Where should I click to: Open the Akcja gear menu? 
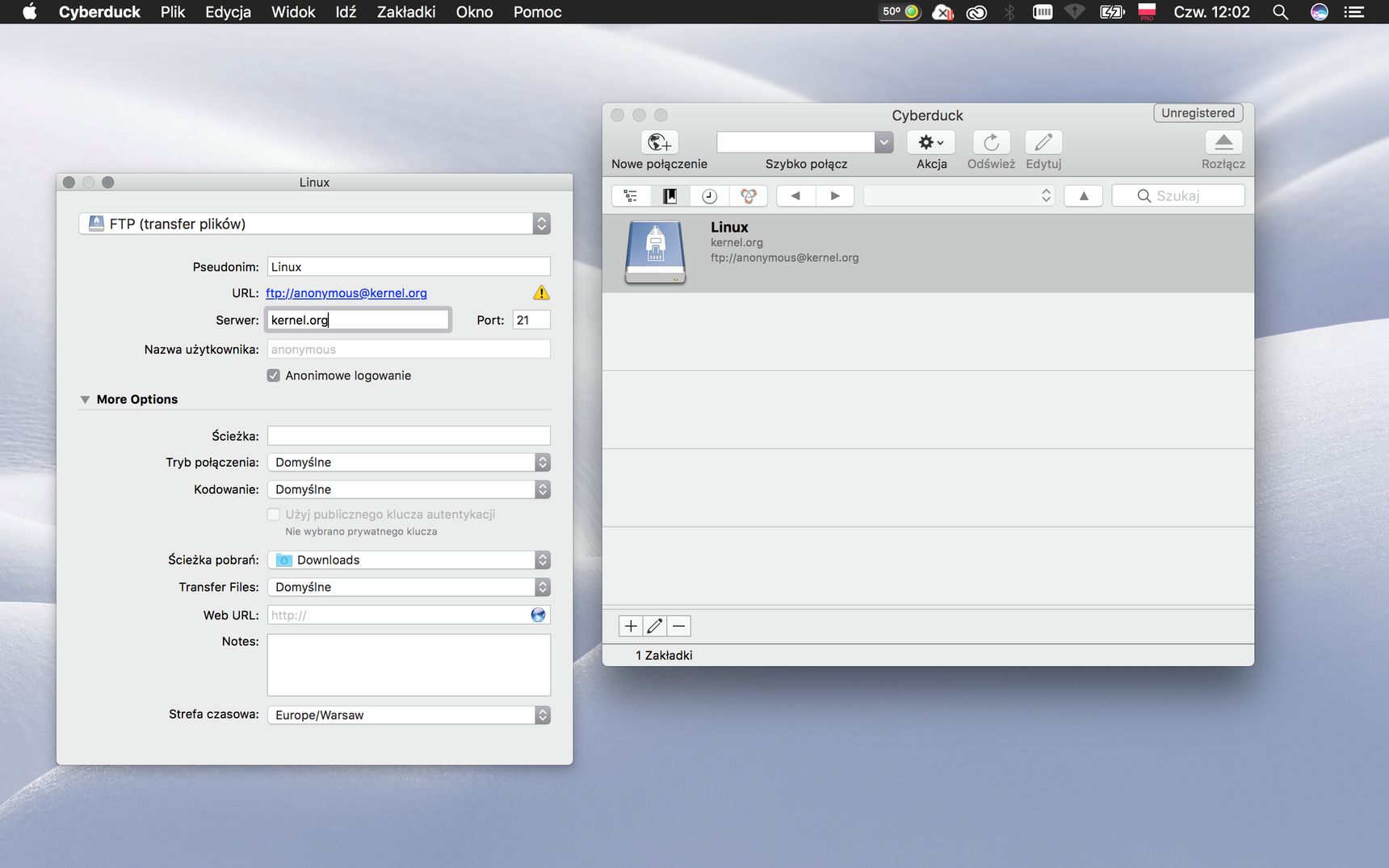931,142
